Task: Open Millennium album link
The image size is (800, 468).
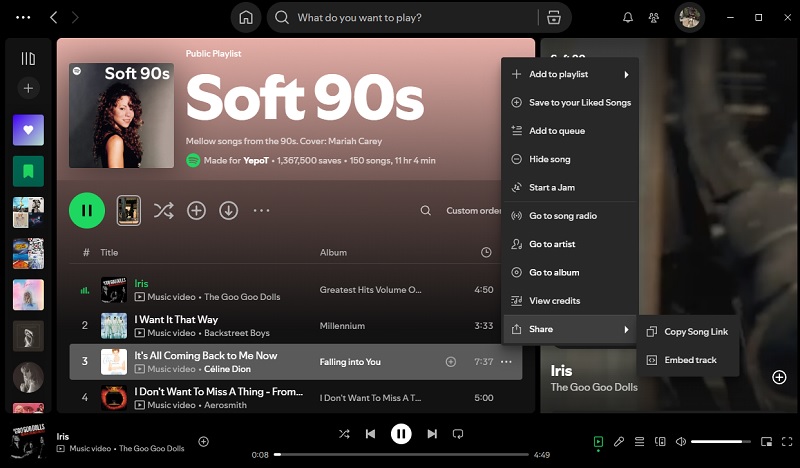Action: 342,326
